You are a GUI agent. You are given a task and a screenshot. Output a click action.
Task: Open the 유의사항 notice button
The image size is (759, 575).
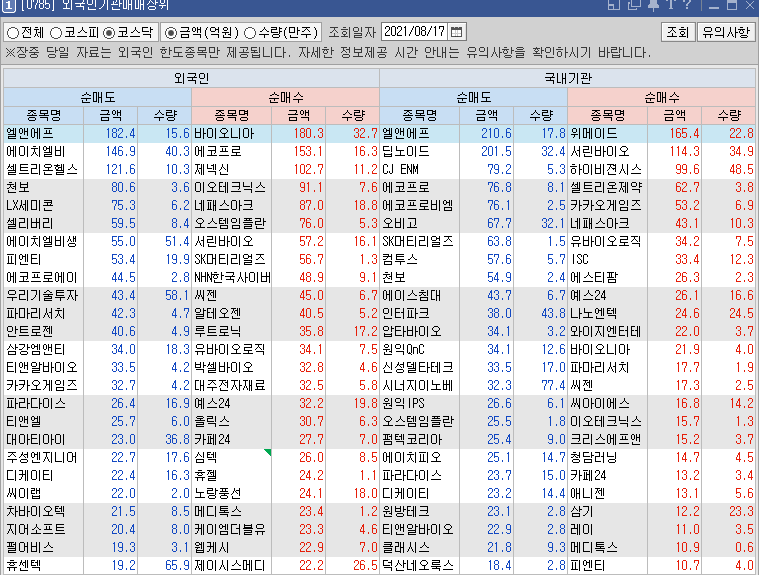tap(726, 32)
